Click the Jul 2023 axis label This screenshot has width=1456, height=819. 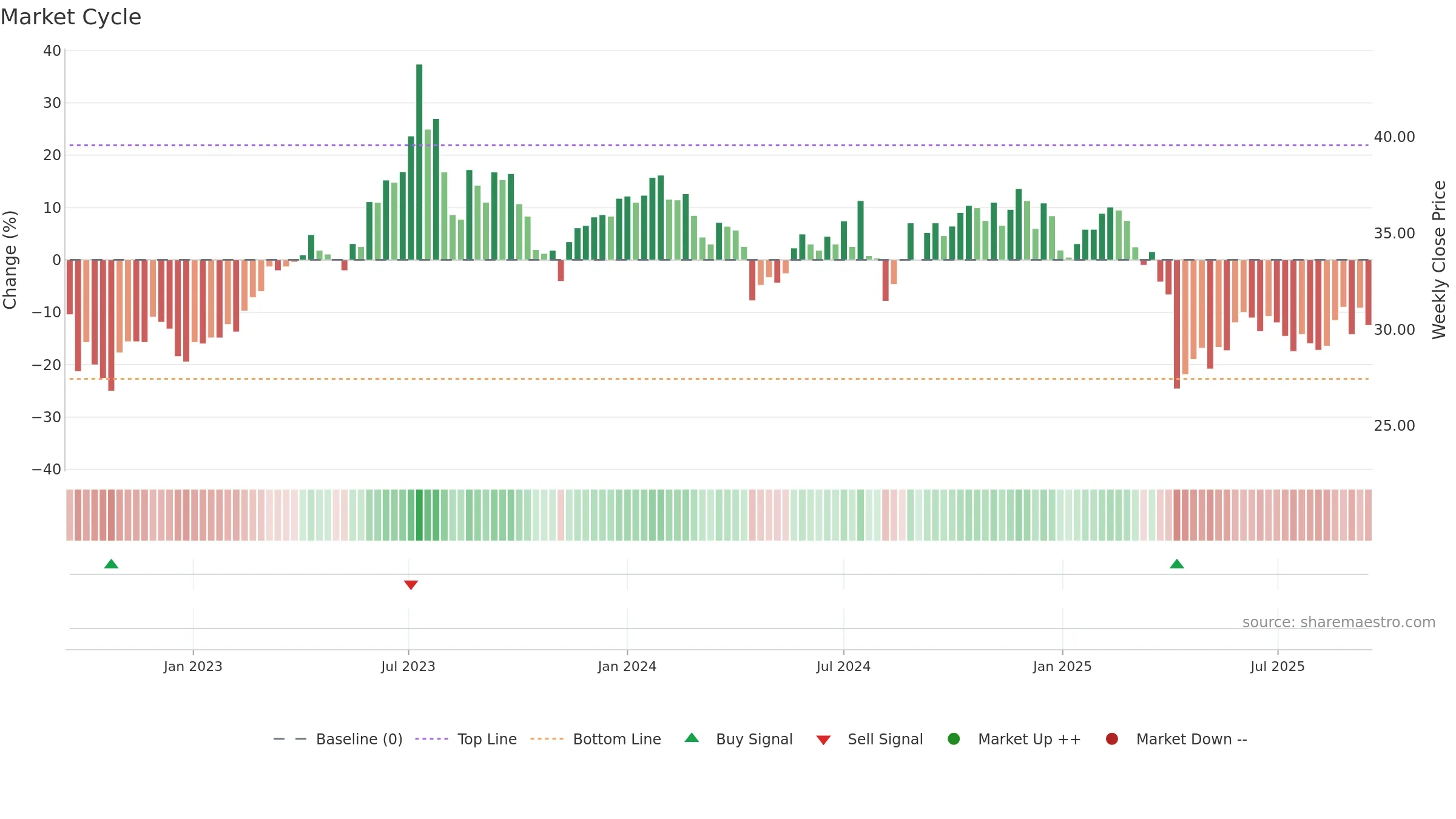coord(408,667)
